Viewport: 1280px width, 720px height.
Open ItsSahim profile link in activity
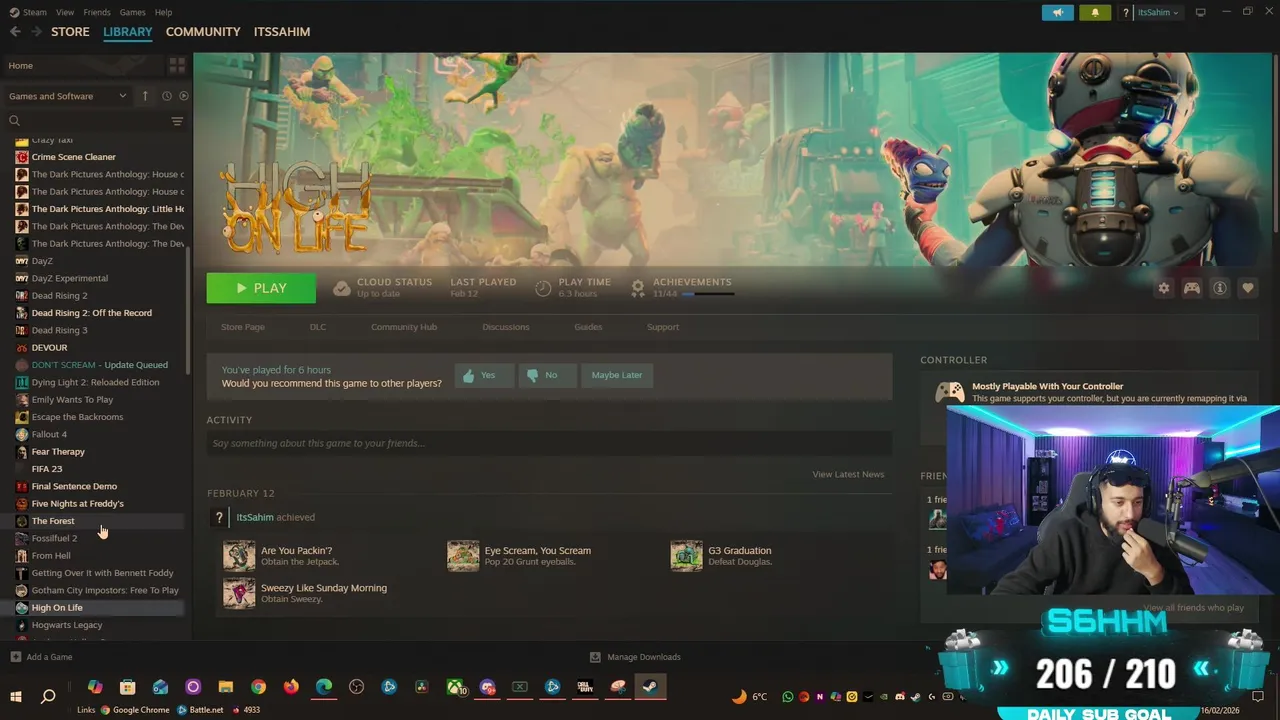click(x=255, y=517)
